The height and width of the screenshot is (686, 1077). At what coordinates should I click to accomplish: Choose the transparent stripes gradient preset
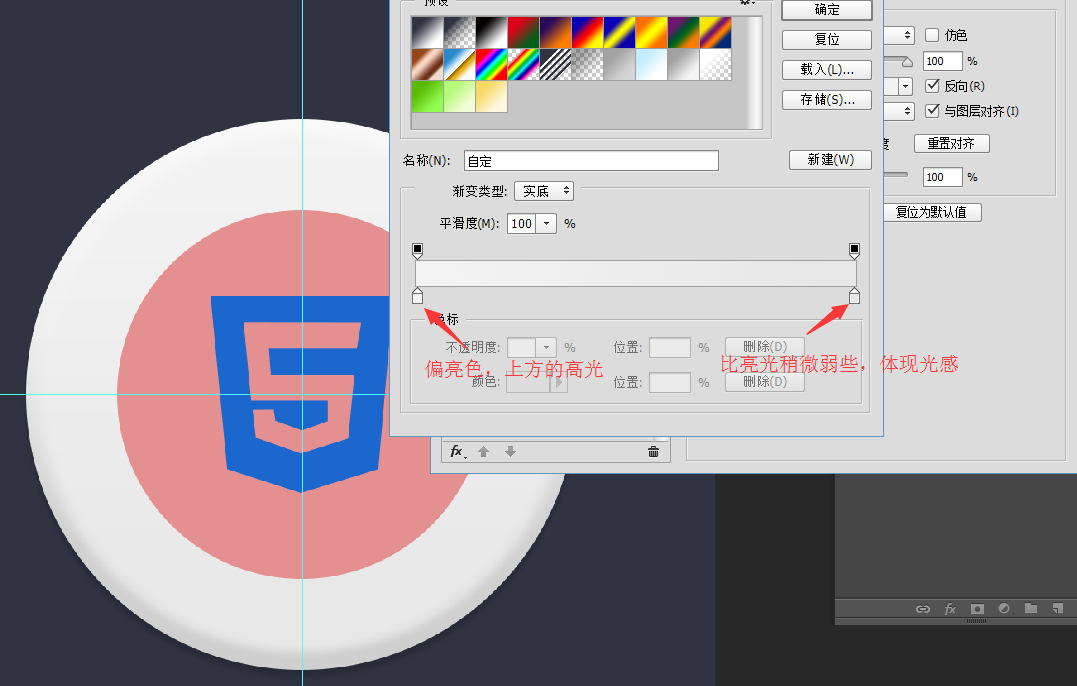[556, 65]
